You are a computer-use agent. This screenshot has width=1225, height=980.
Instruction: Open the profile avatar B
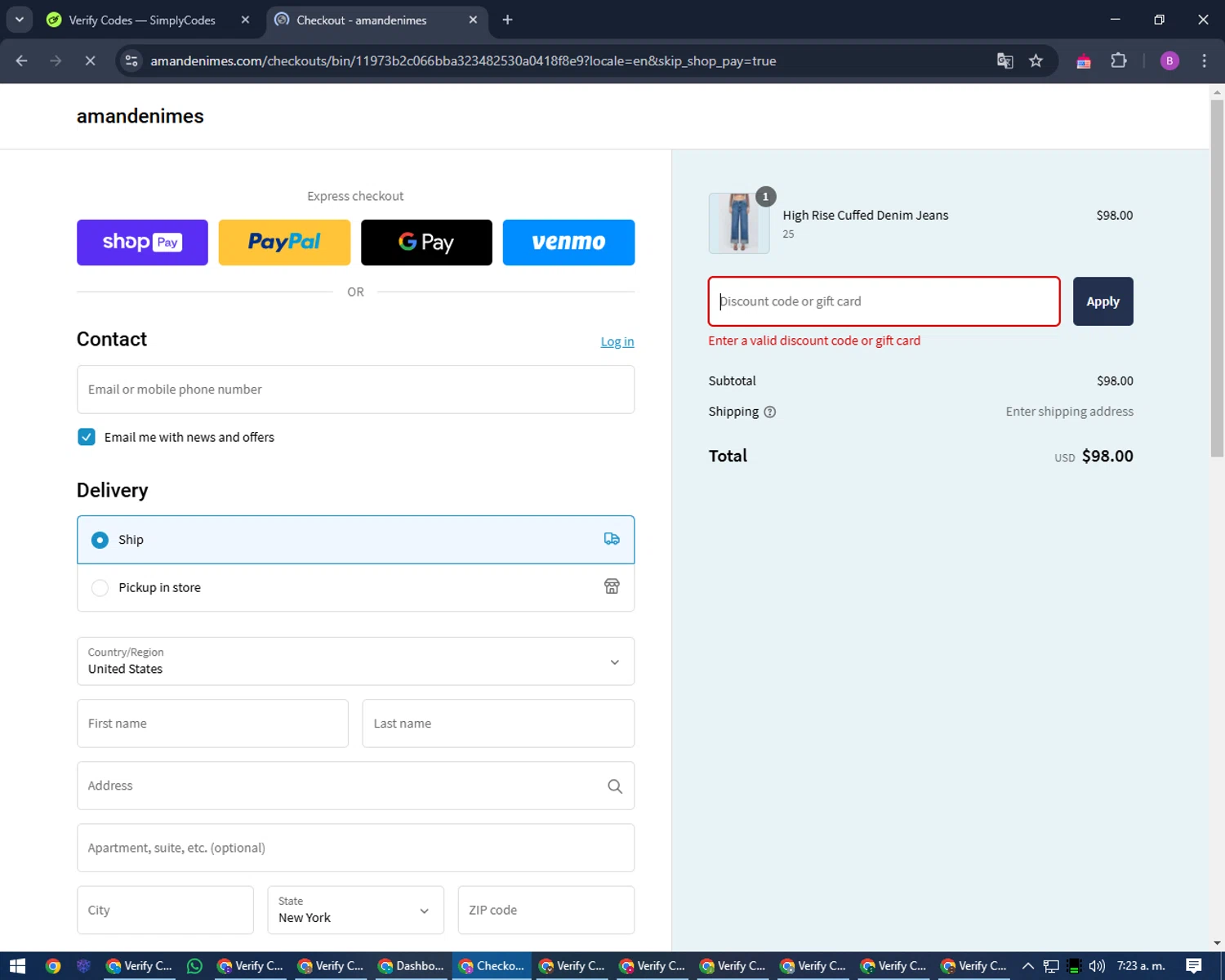coord(1169,60)
